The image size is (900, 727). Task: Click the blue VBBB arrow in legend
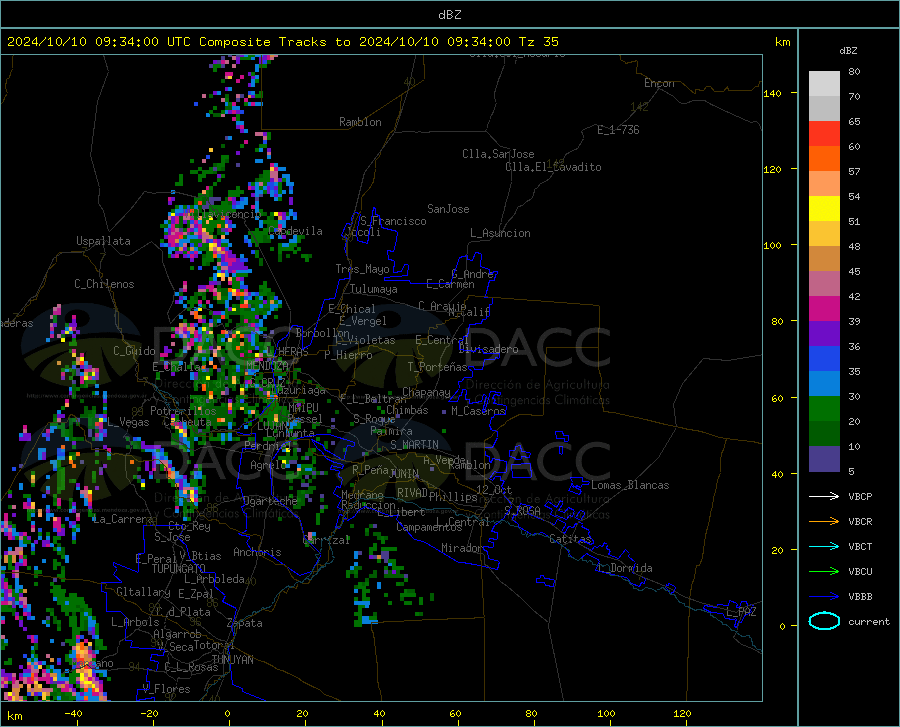coord(824,596)
